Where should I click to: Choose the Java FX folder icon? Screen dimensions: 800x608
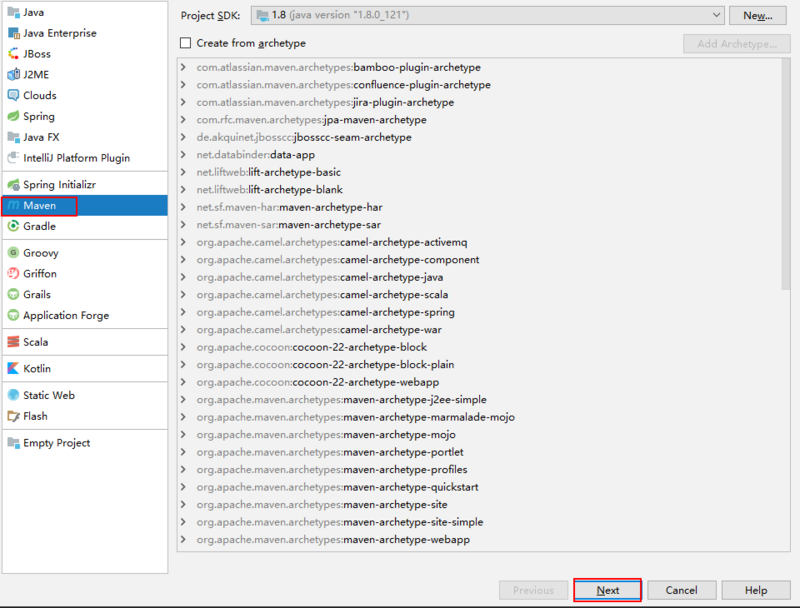[13, 137]
